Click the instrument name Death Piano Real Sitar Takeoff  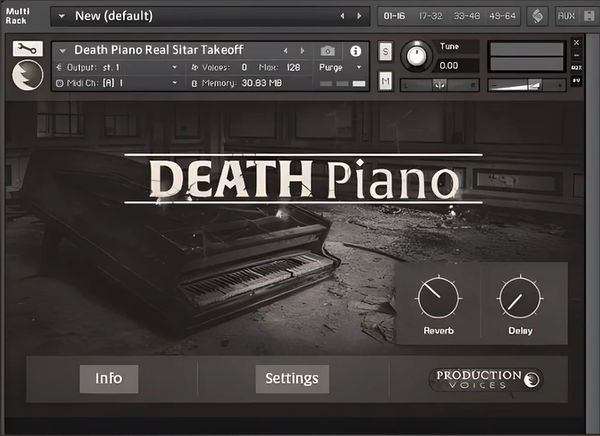click(x=159, y=50)
